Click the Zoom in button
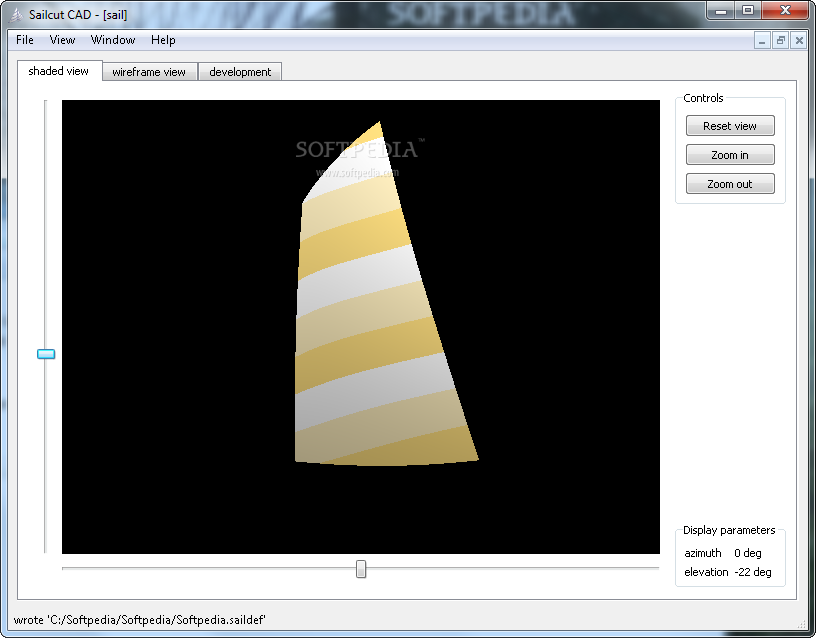This screenshot has height=638, width=816. (x=730, y=155)
